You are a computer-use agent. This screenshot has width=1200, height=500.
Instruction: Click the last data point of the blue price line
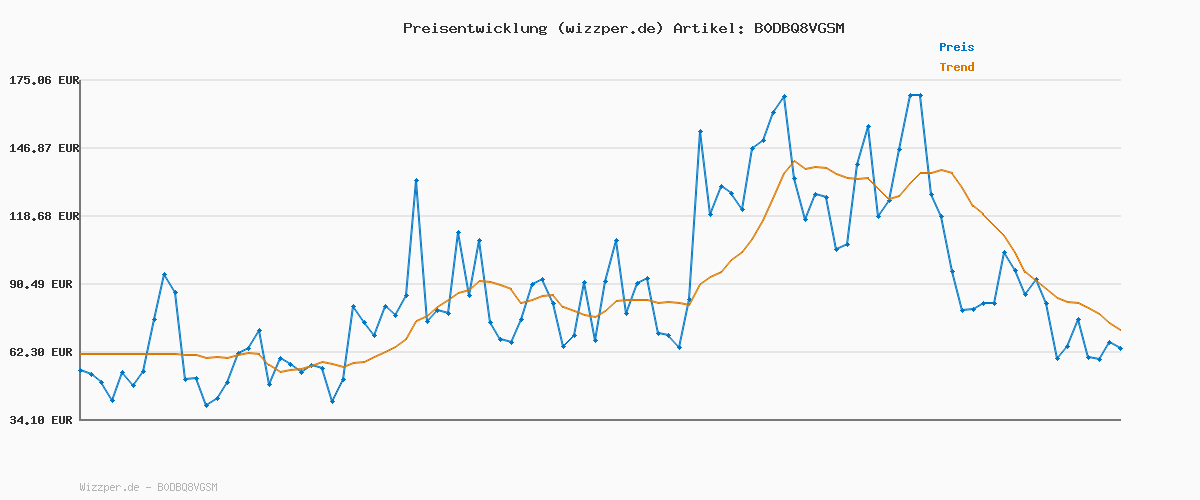coord(1120,348)
